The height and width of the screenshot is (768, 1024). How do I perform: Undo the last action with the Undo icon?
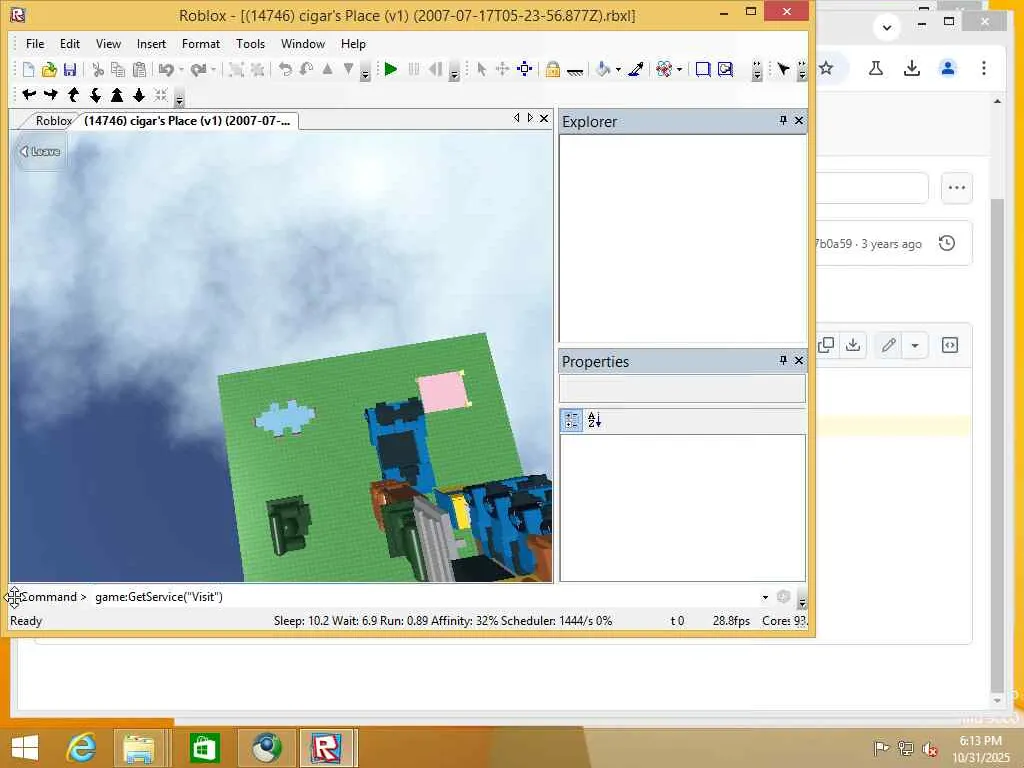[x=167, y=69]
